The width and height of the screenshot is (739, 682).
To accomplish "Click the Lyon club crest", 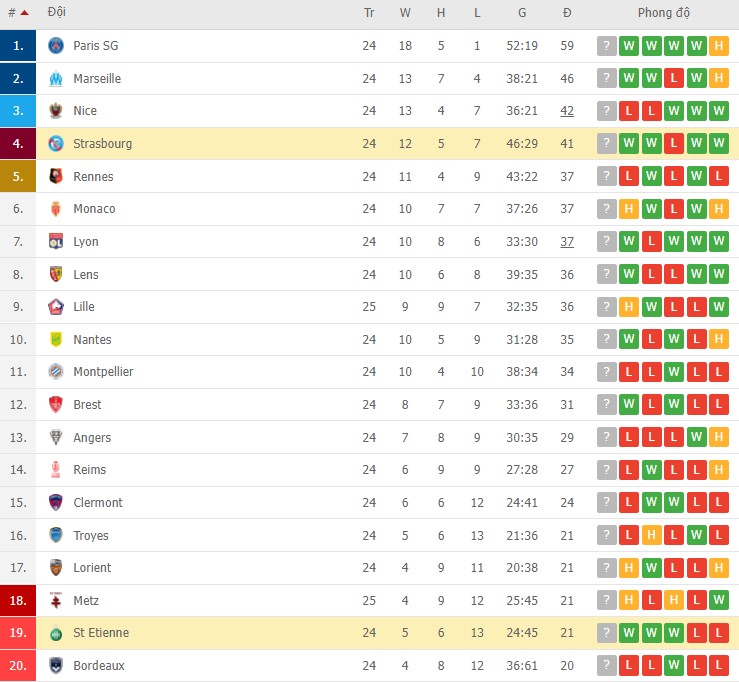I will (56, 242).
